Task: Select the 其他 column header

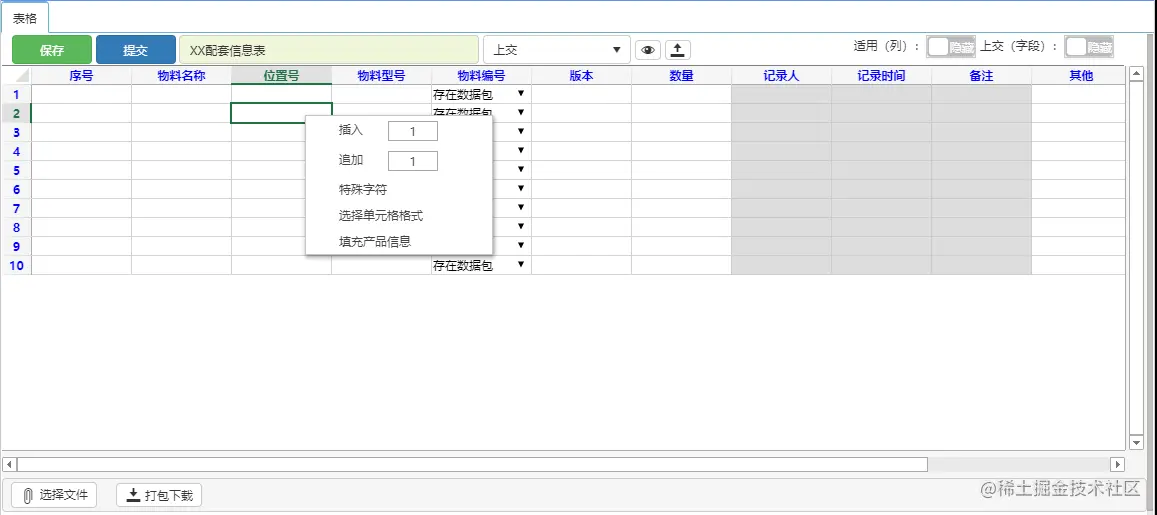Action: (x=1079, y=75)
